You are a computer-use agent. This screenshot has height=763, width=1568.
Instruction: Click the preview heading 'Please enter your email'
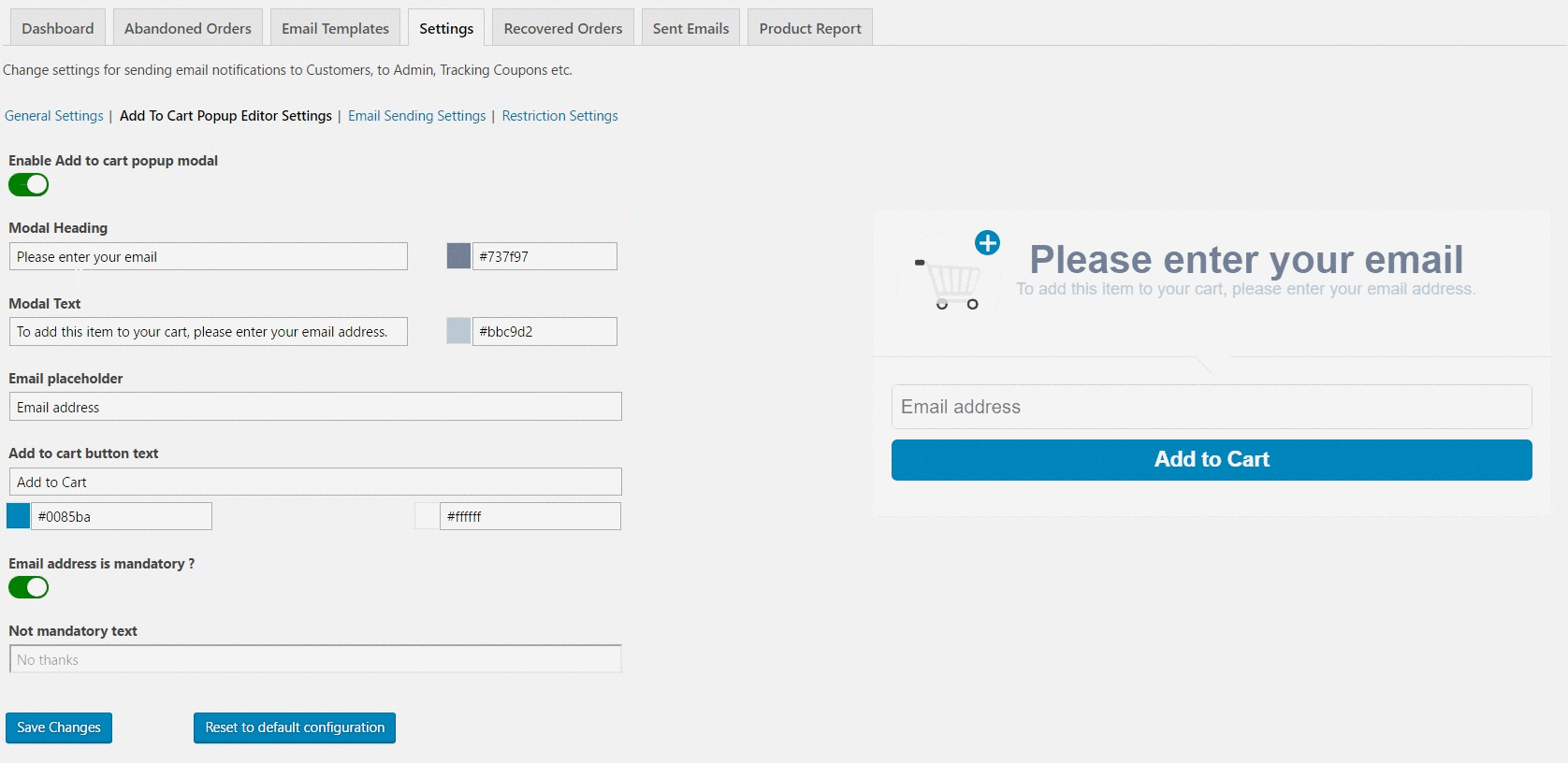point(1246,259)
